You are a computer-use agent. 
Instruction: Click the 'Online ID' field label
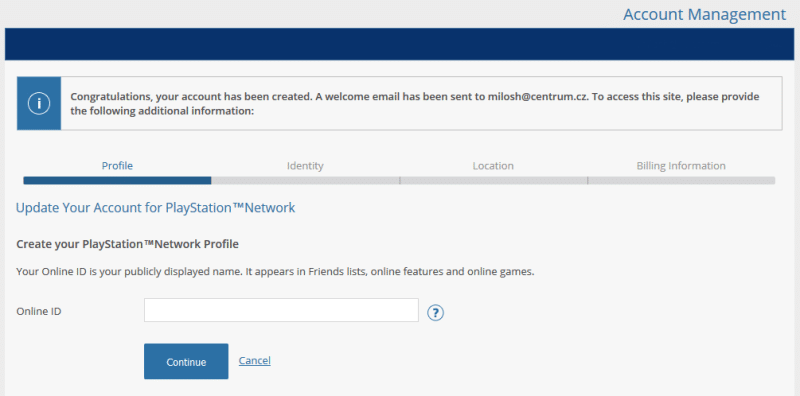coord(39,311)
